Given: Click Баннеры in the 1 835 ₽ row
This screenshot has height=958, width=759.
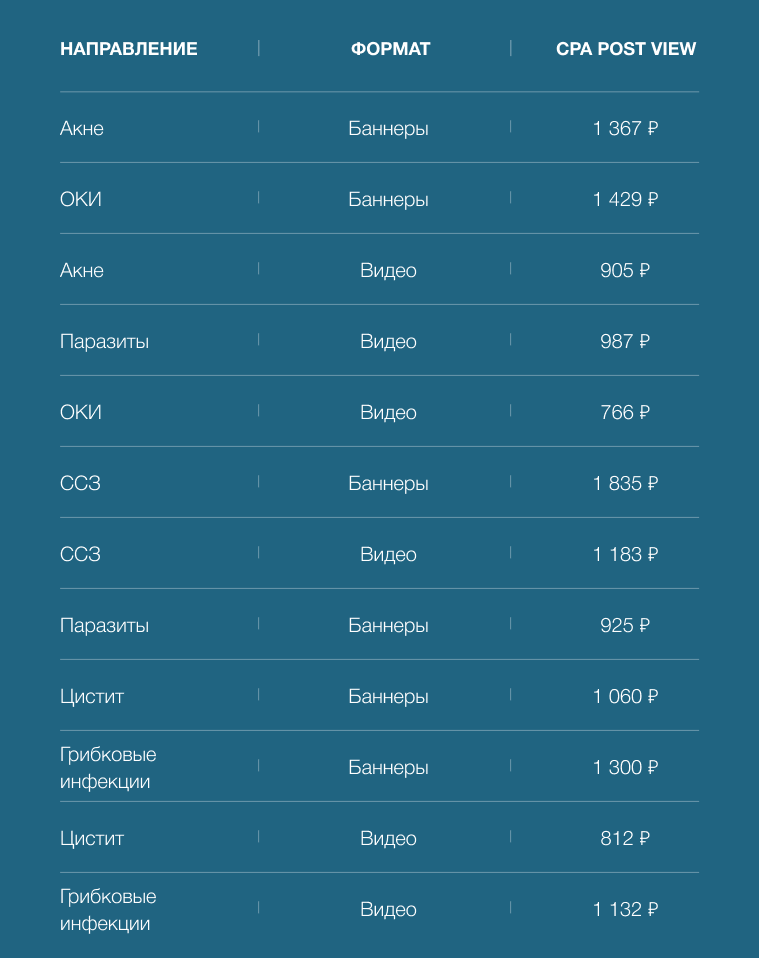Looking at the screenshot, I should (x=388, y=483).
